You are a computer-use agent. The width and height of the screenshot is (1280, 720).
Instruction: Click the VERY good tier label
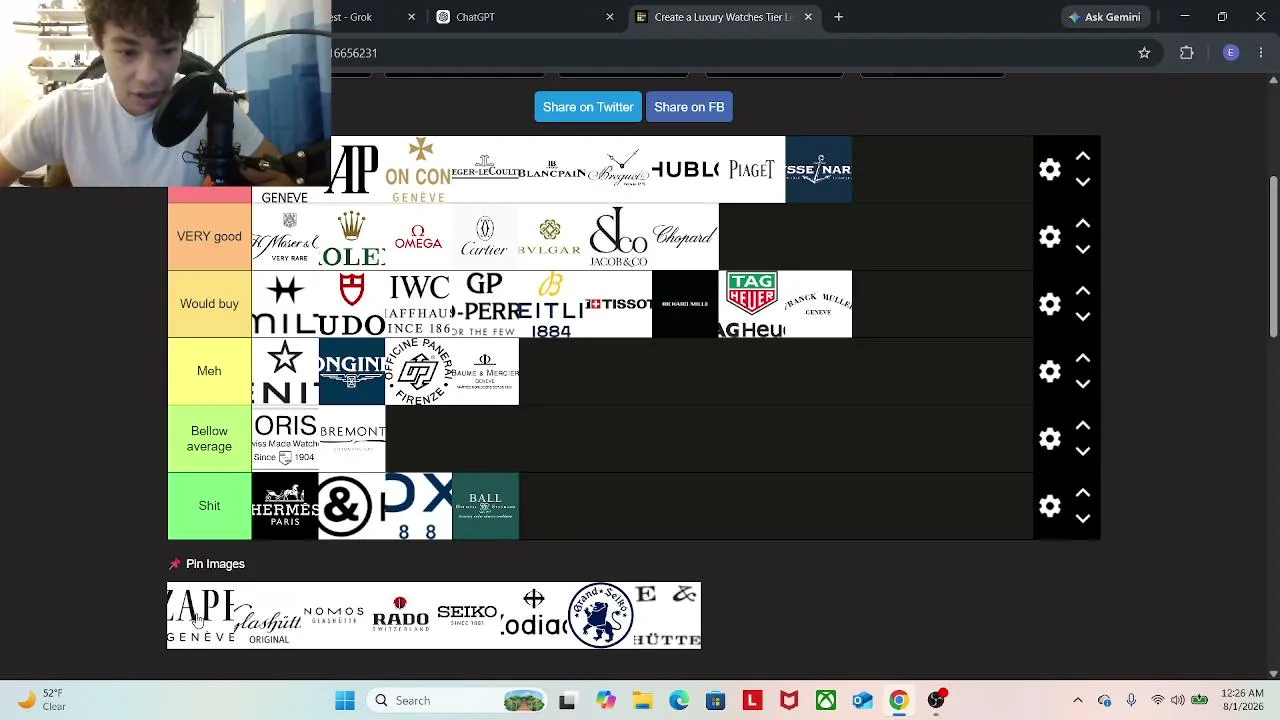point(209,237)
